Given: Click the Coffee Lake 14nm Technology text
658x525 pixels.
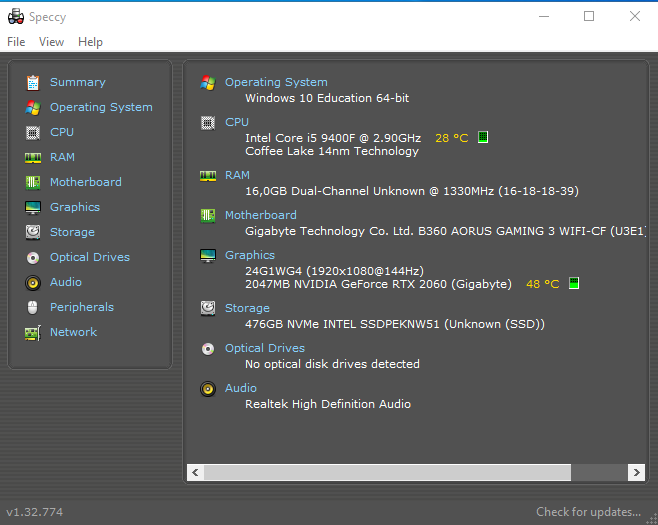Looking at the screenshot, I should [332, 151].
